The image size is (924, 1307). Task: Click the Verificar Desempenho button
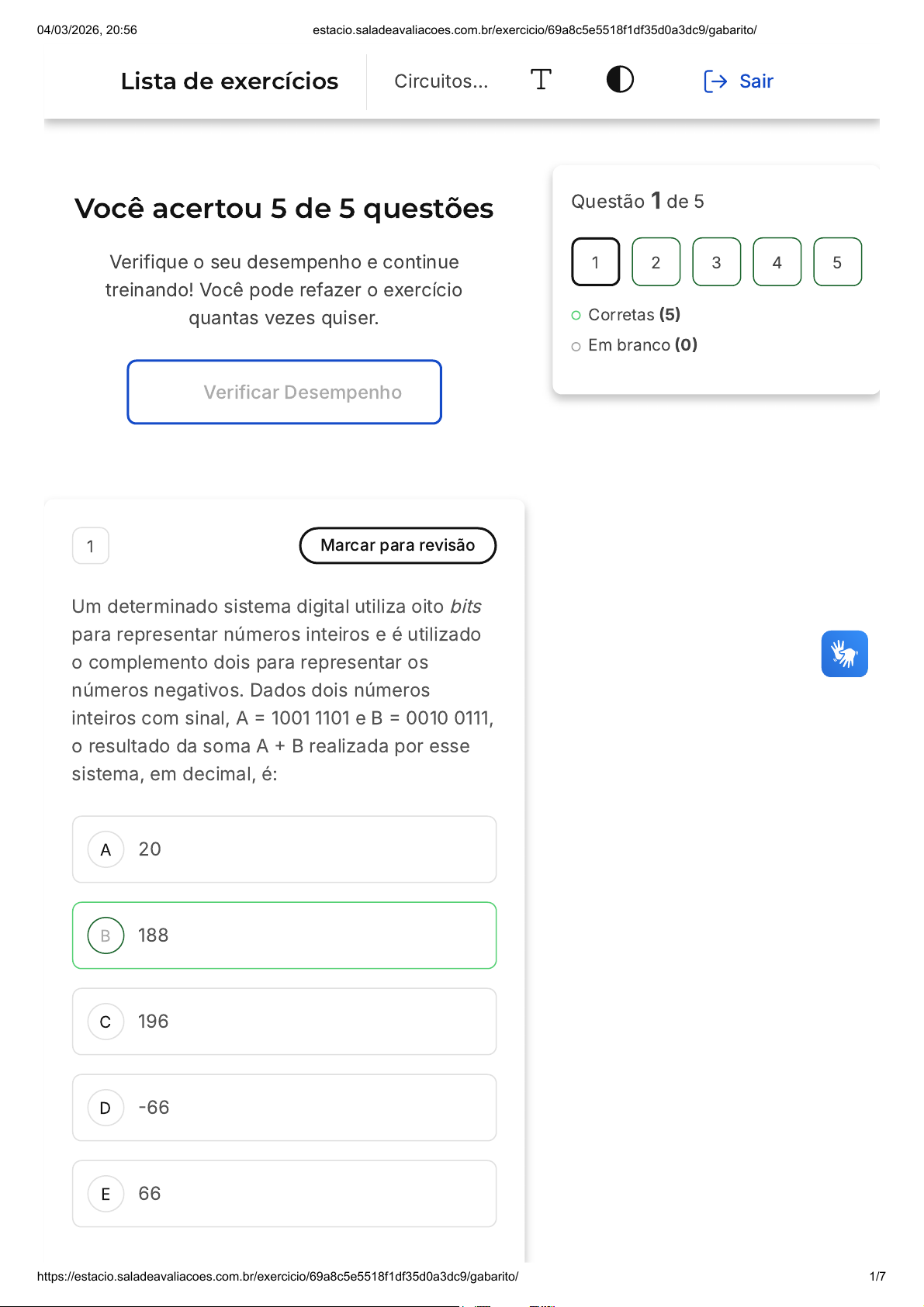click(x=285, y=392)
